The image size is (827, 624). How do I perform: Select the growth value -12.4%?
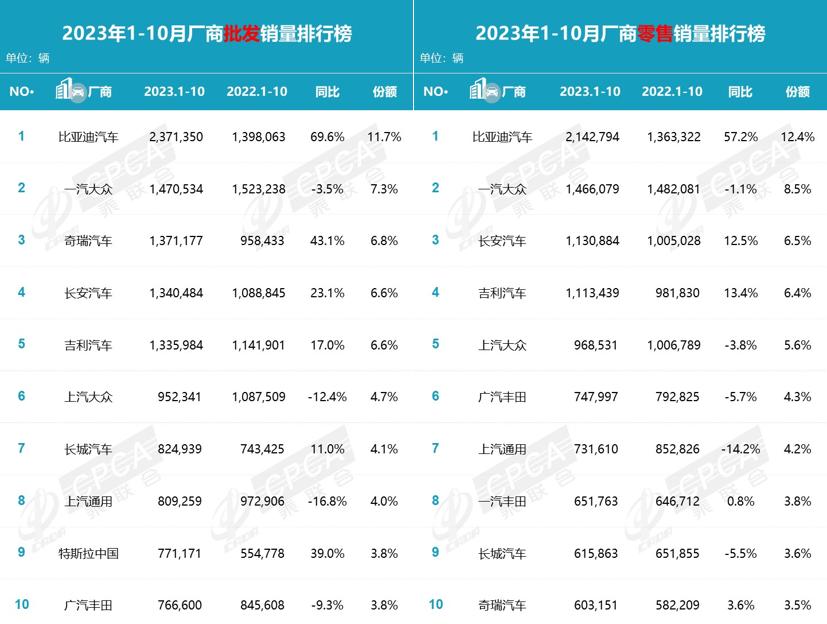327,397
